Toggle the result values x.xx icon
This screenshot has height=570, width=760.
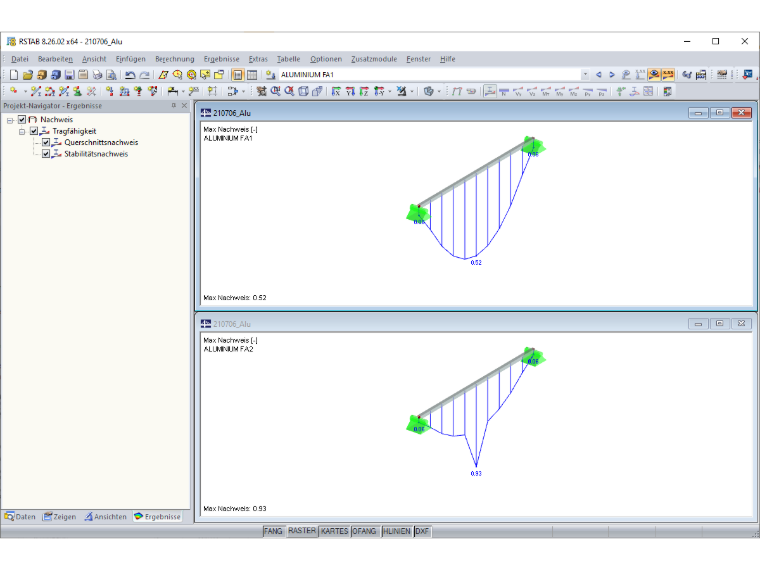(x=668, y=75)
